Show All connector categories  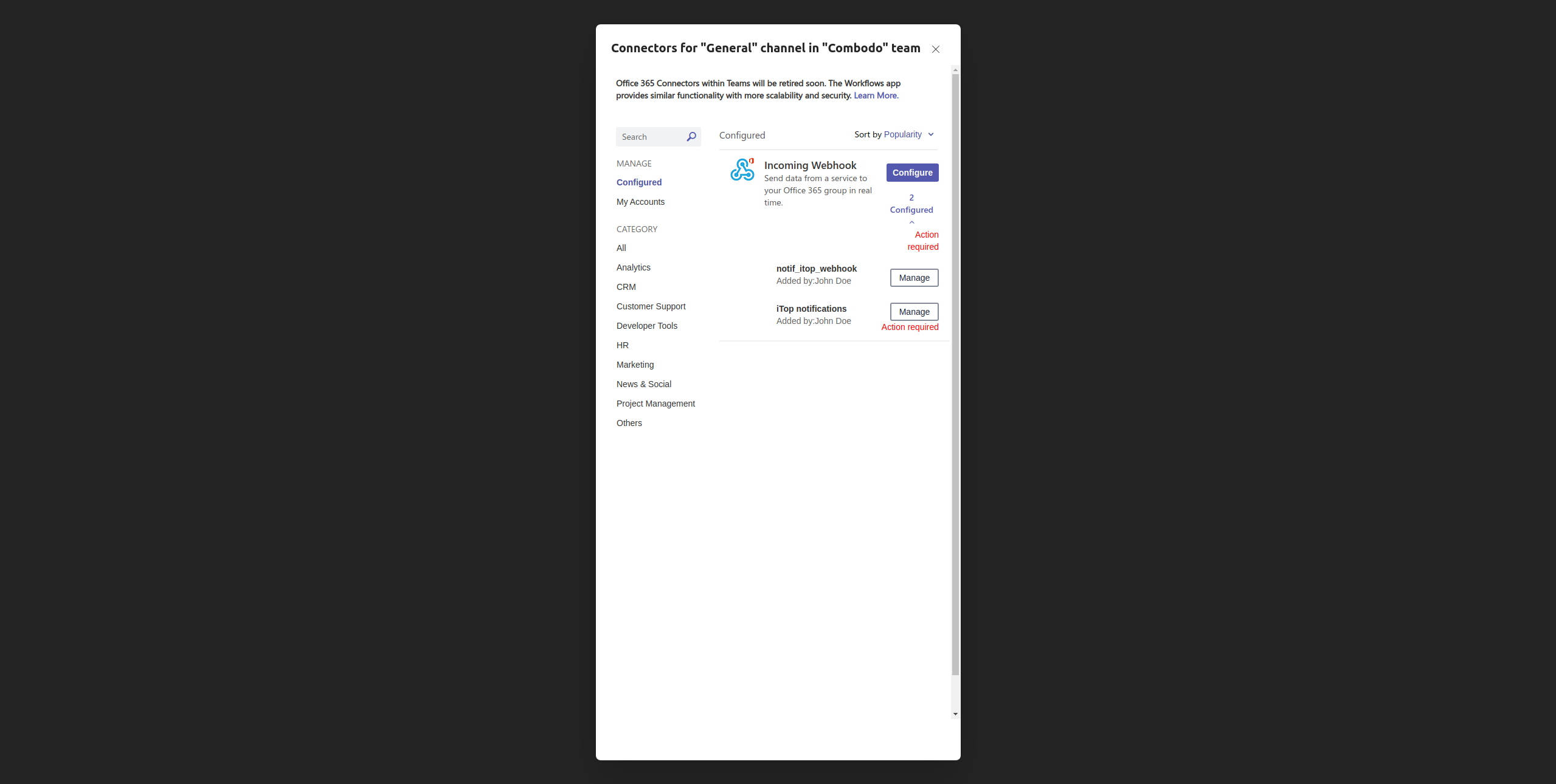621,248
